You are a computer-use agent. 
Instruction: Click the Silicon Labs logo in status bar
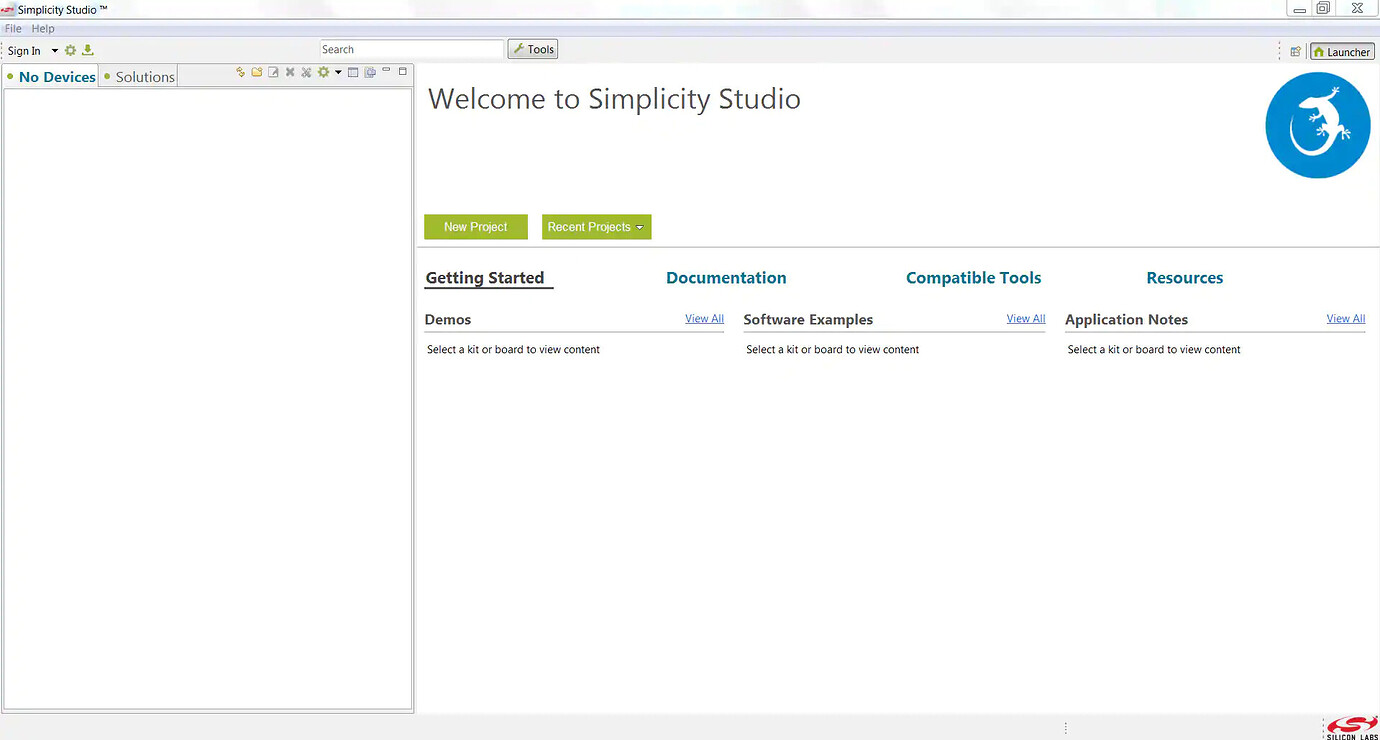[1350, 726]
